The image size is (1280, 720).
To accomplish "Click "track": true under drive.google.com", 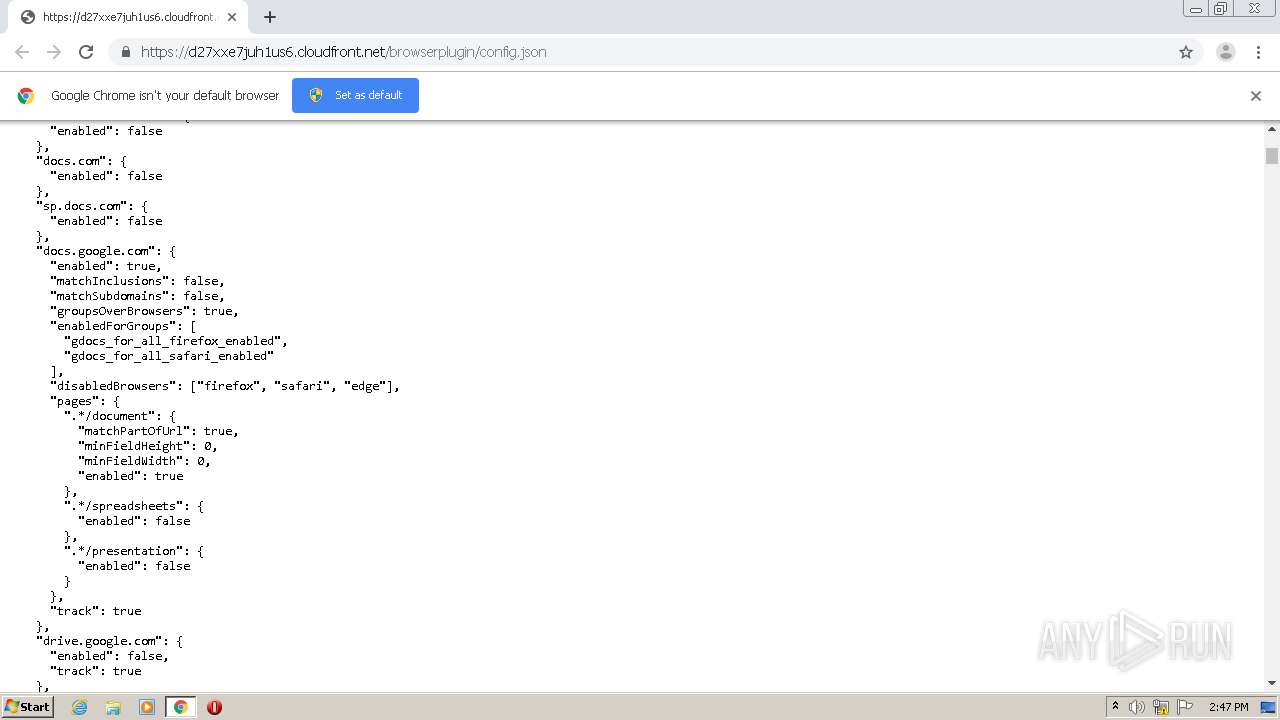I will coord(96,671).
